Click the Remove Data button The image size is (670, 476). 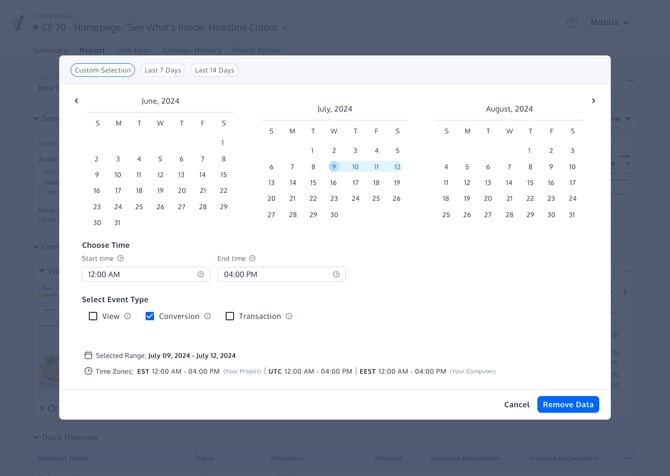point(568,405)
